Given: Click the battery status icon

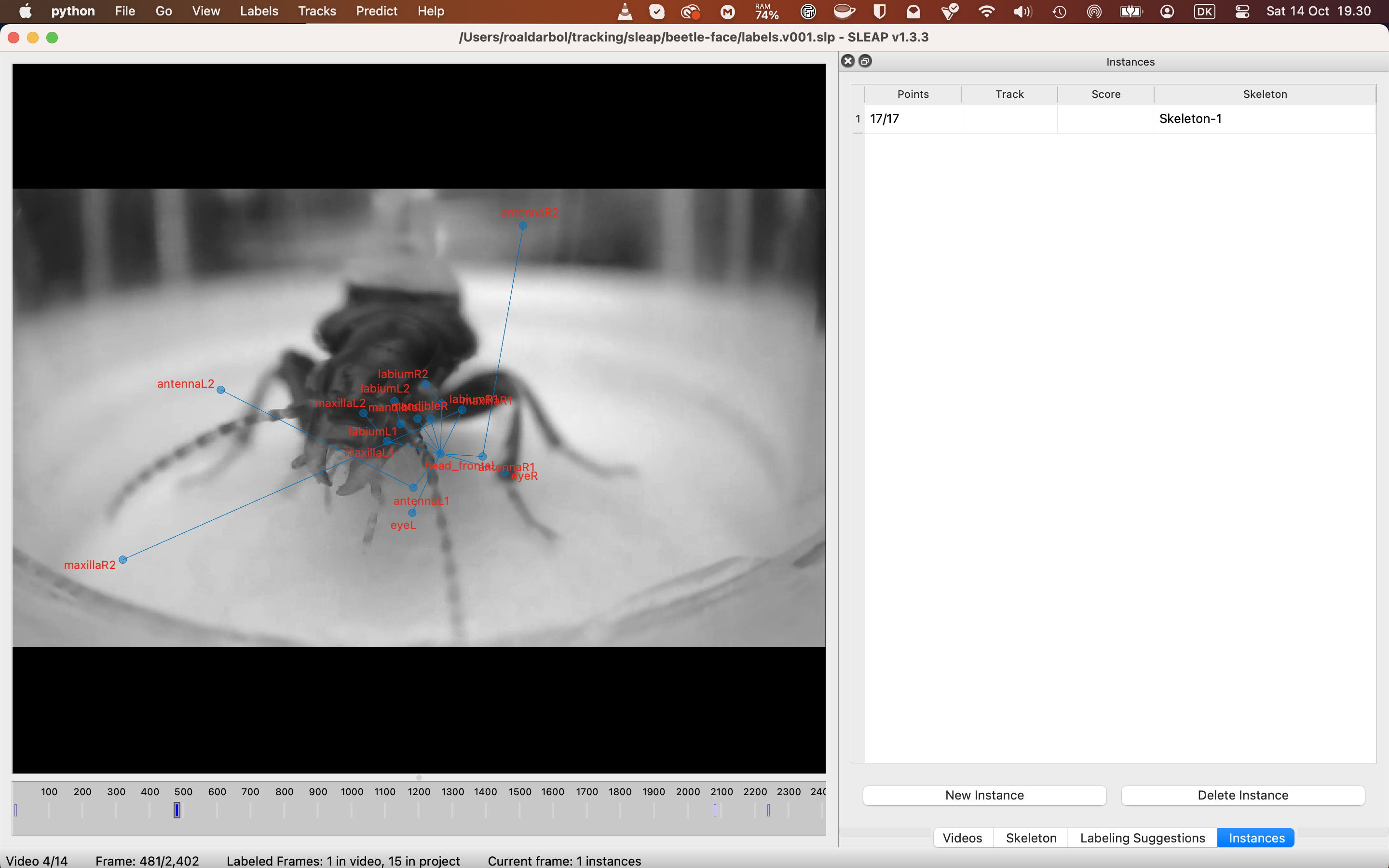Looking at the screenshot, I should (x=1130, y=12).
